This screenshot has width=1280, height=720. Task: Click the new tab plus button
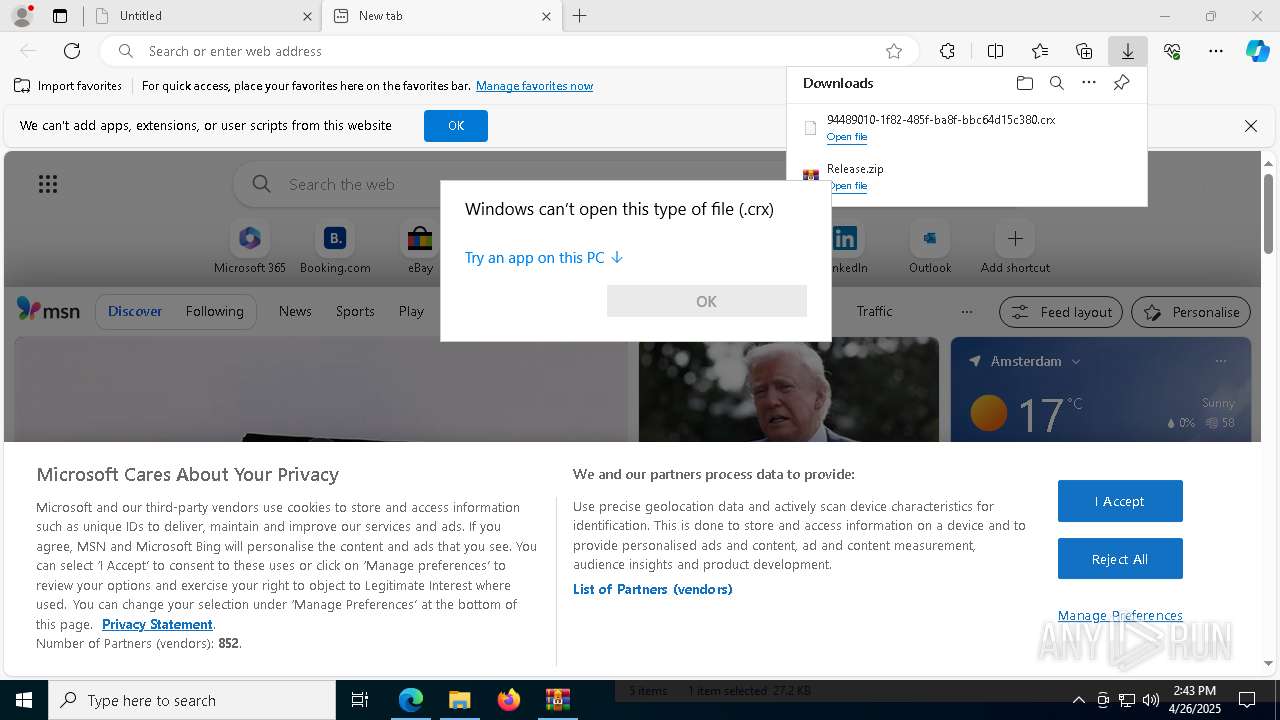tap(580, 16)
